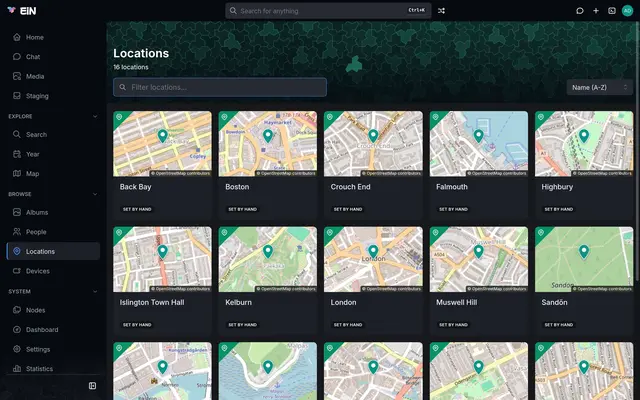Click the Map icon in sidebar
640x400 pixels.
tap(17, 173)
